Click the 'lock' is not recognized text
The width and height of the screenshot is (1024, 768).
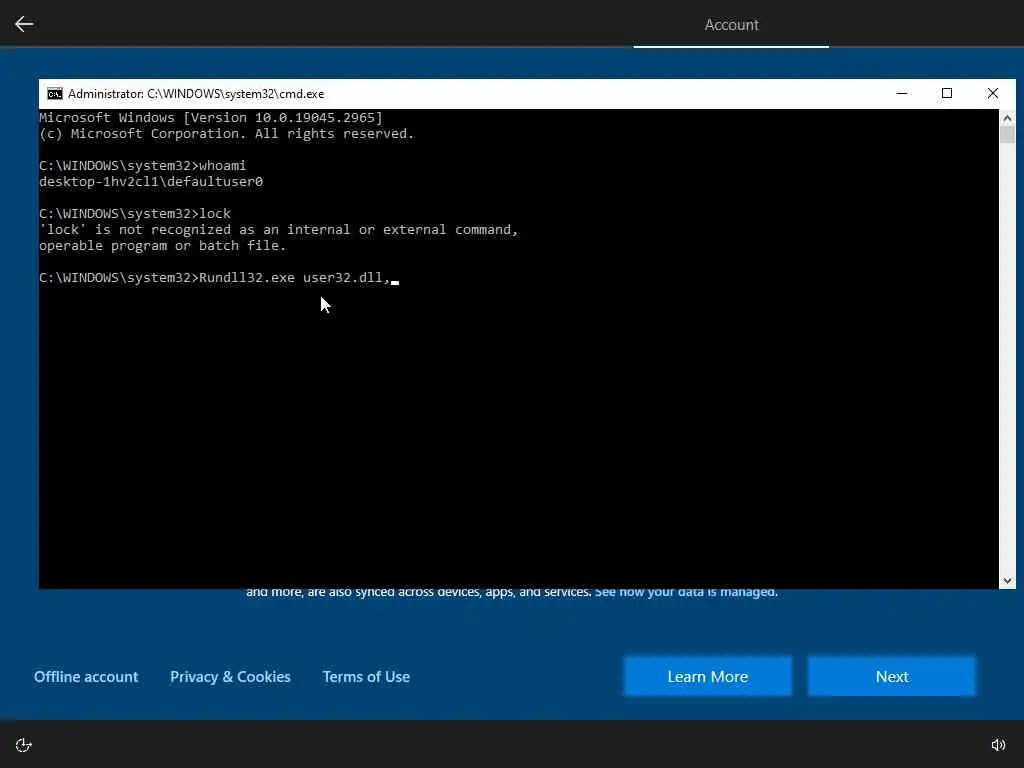pyautogui.click(x=278, y=230)
